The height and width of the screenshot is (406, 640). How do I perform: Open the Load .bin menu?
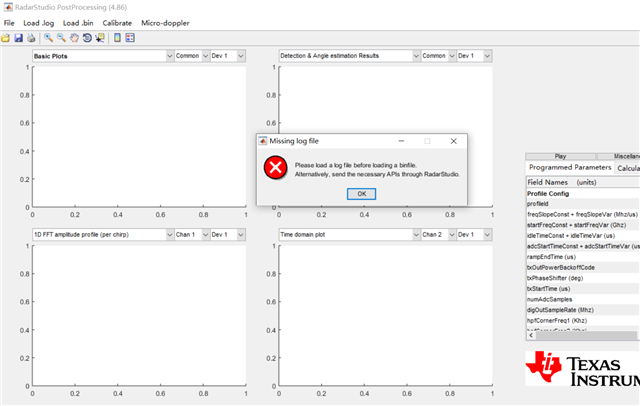pyautogui.click(x=78, y=23)
